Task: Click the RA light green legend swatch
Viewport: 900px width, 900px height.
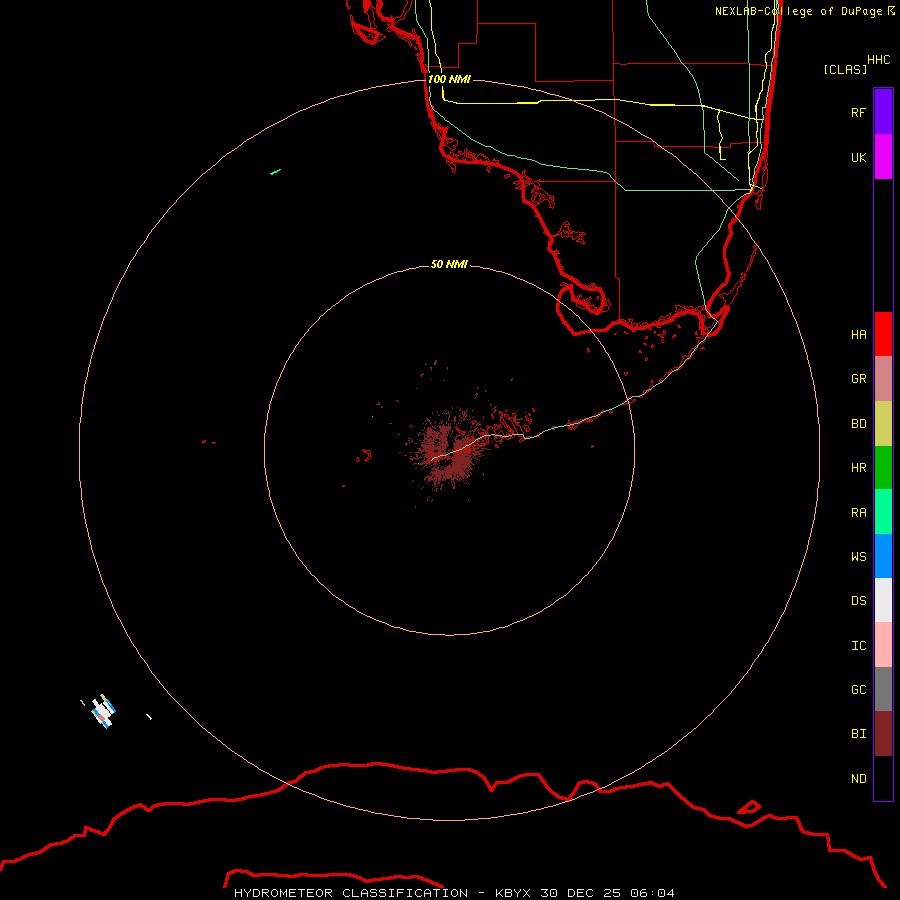Action: point(883,512)
